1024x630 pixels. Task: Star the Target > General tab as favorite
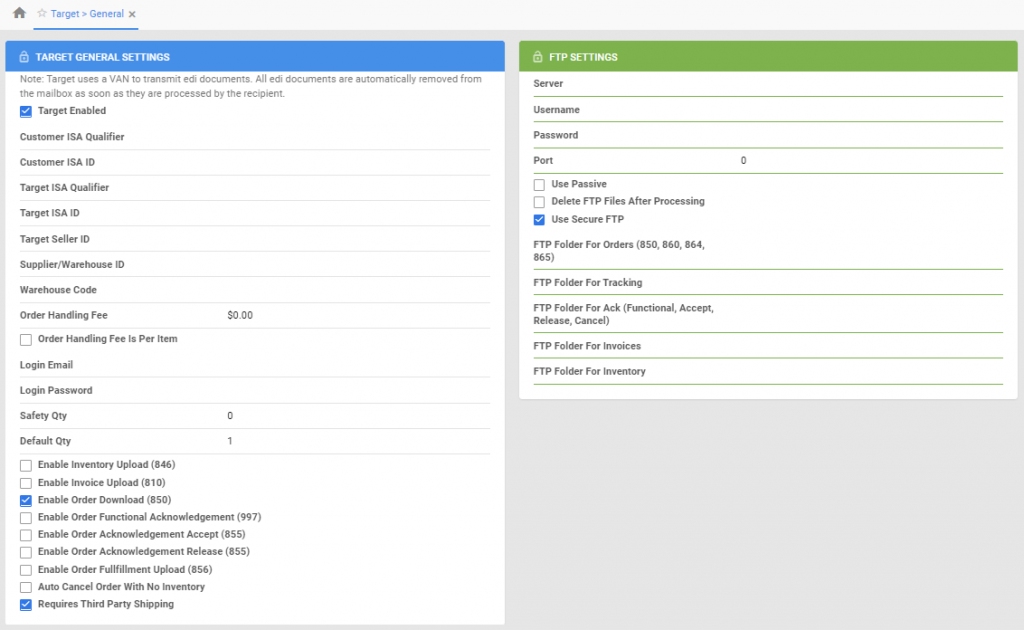pyautogui.click(x=41, y=14)
